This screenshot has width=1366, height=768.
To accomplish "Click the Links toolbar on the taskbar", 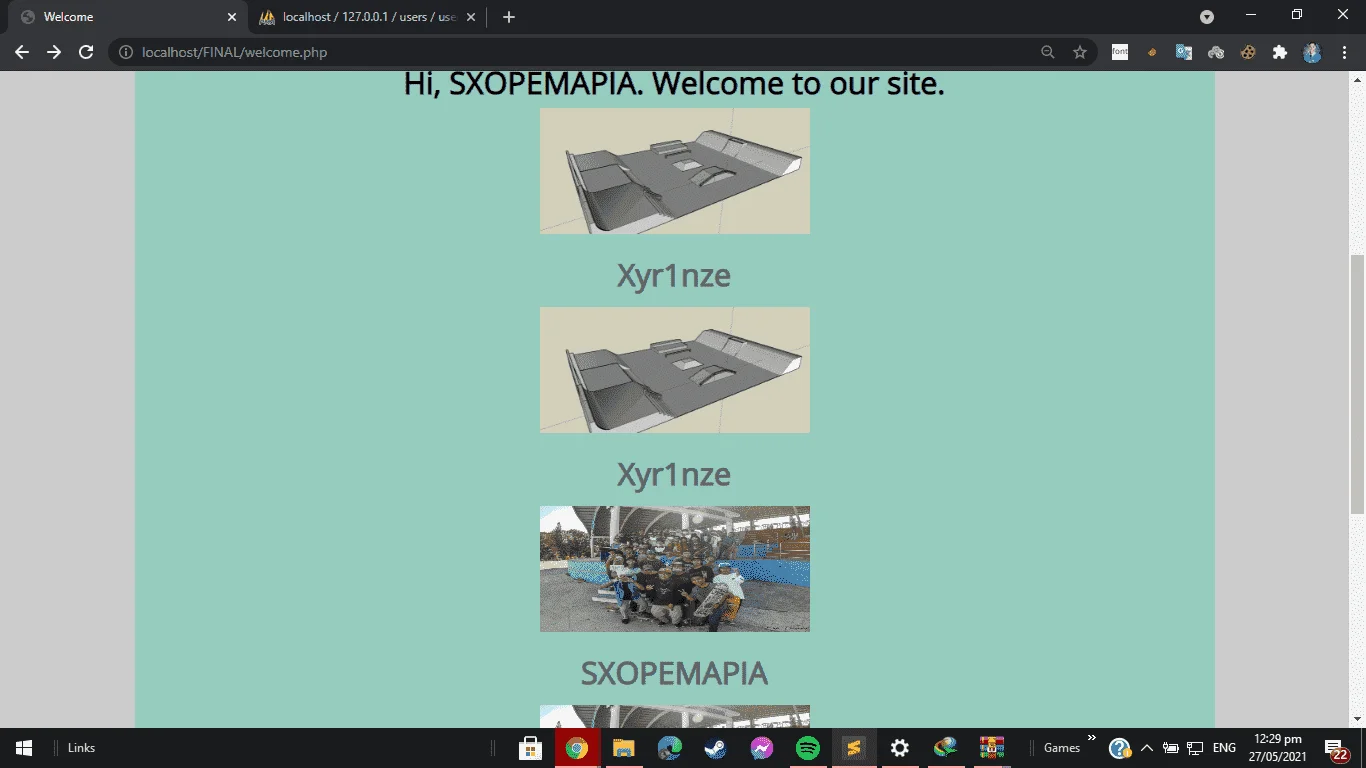I will (x=82, y=748).
